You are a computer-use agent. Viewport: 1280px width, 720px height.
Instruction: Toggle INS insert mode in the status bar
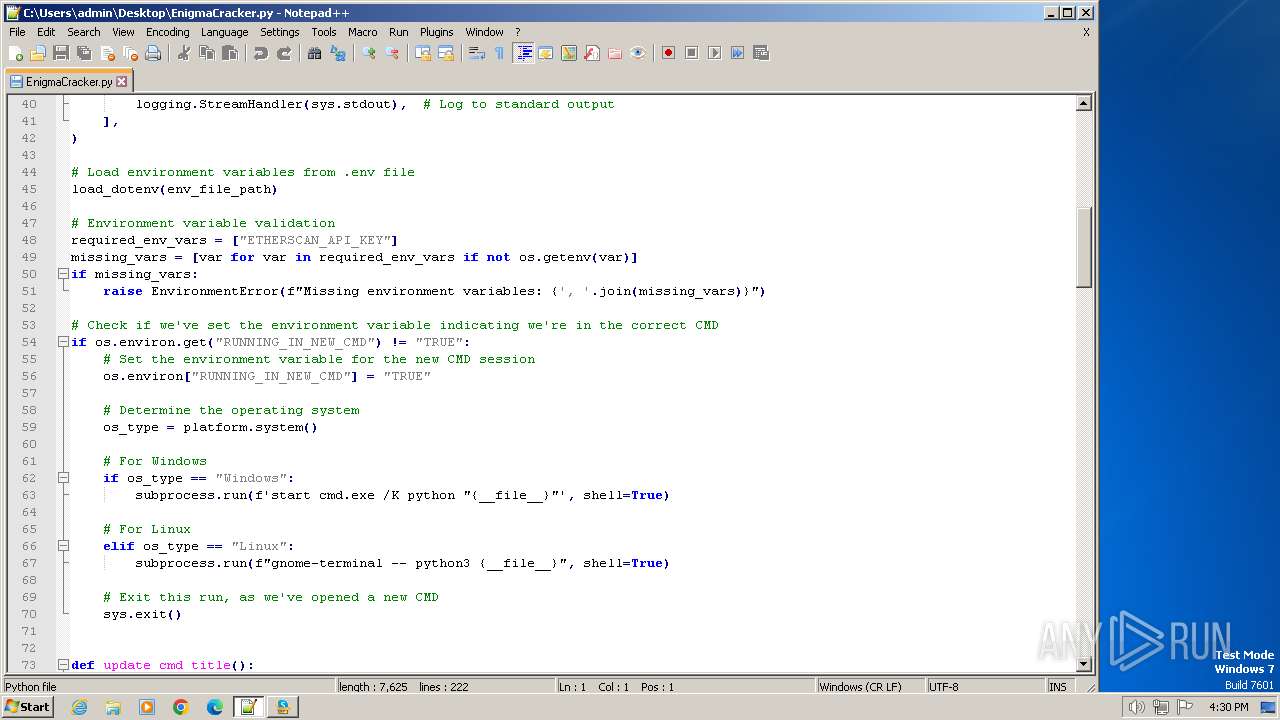1058,687
